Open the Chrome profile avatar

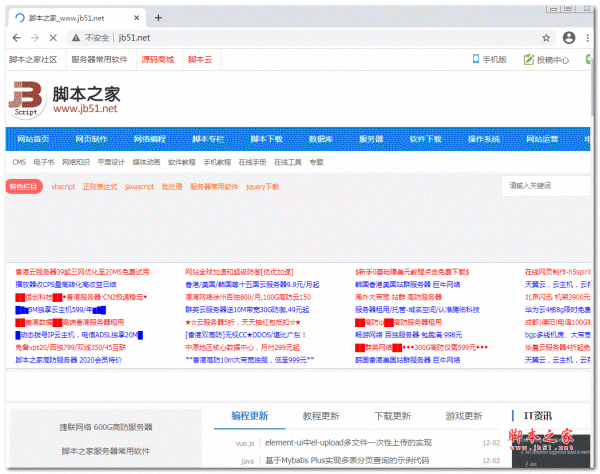[568, 37]
